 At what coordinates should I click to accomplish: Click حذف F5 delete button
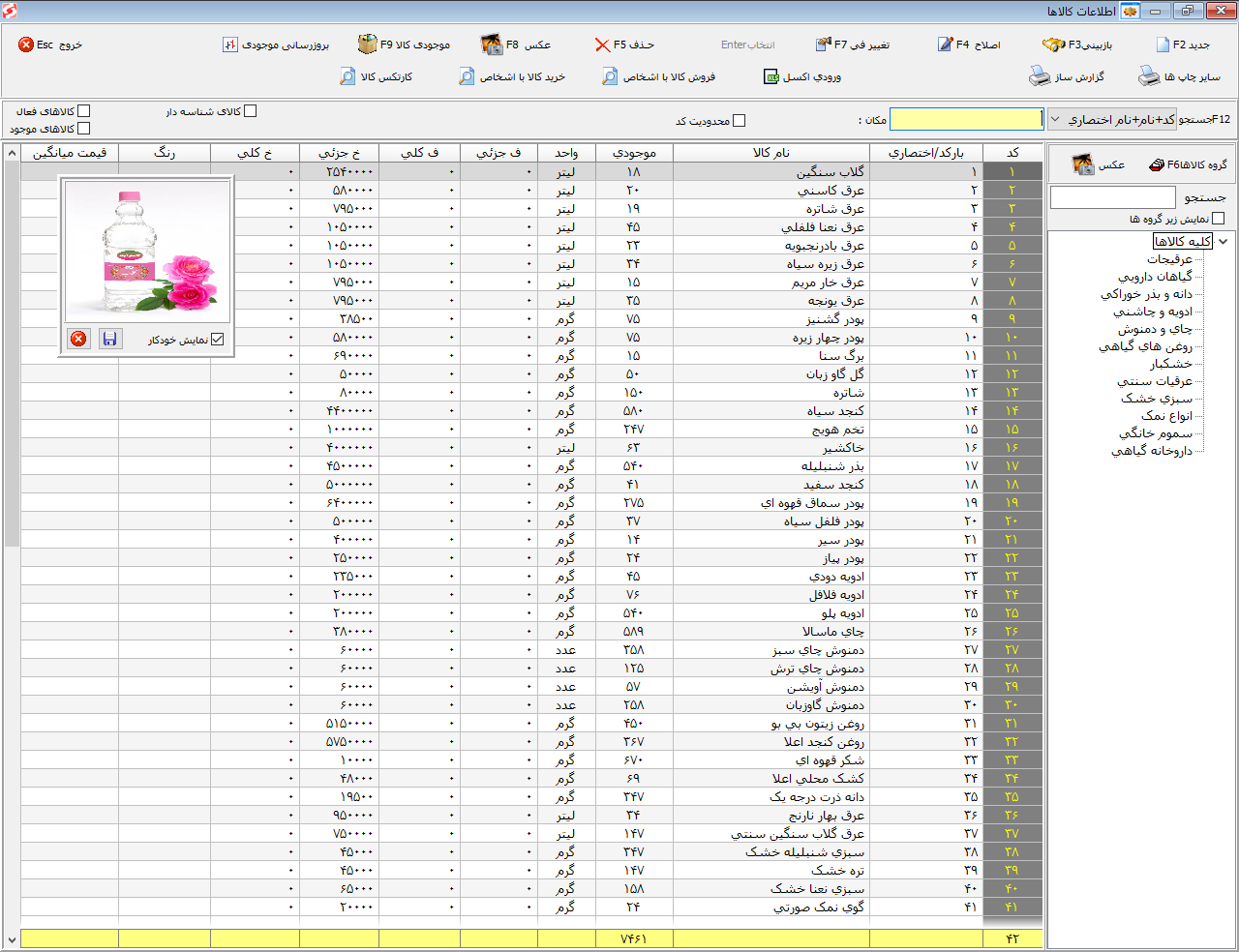[624, 45]
